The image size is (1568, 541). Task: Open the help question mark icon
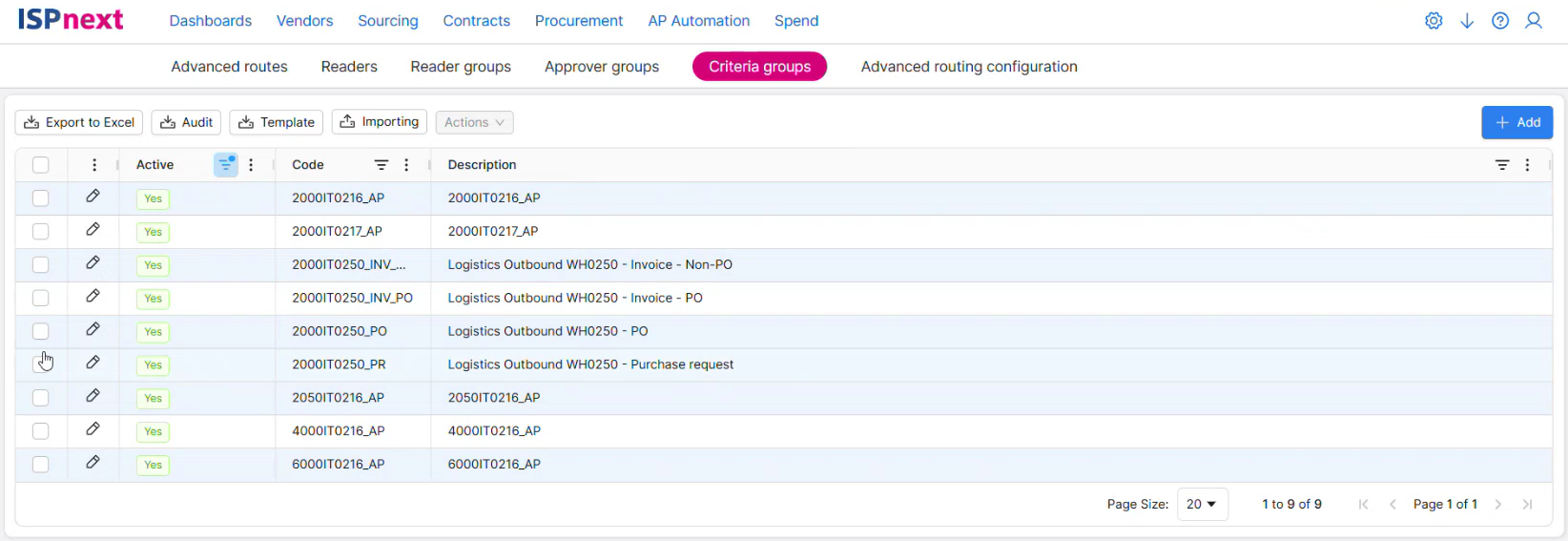[x=1500, y=21]
